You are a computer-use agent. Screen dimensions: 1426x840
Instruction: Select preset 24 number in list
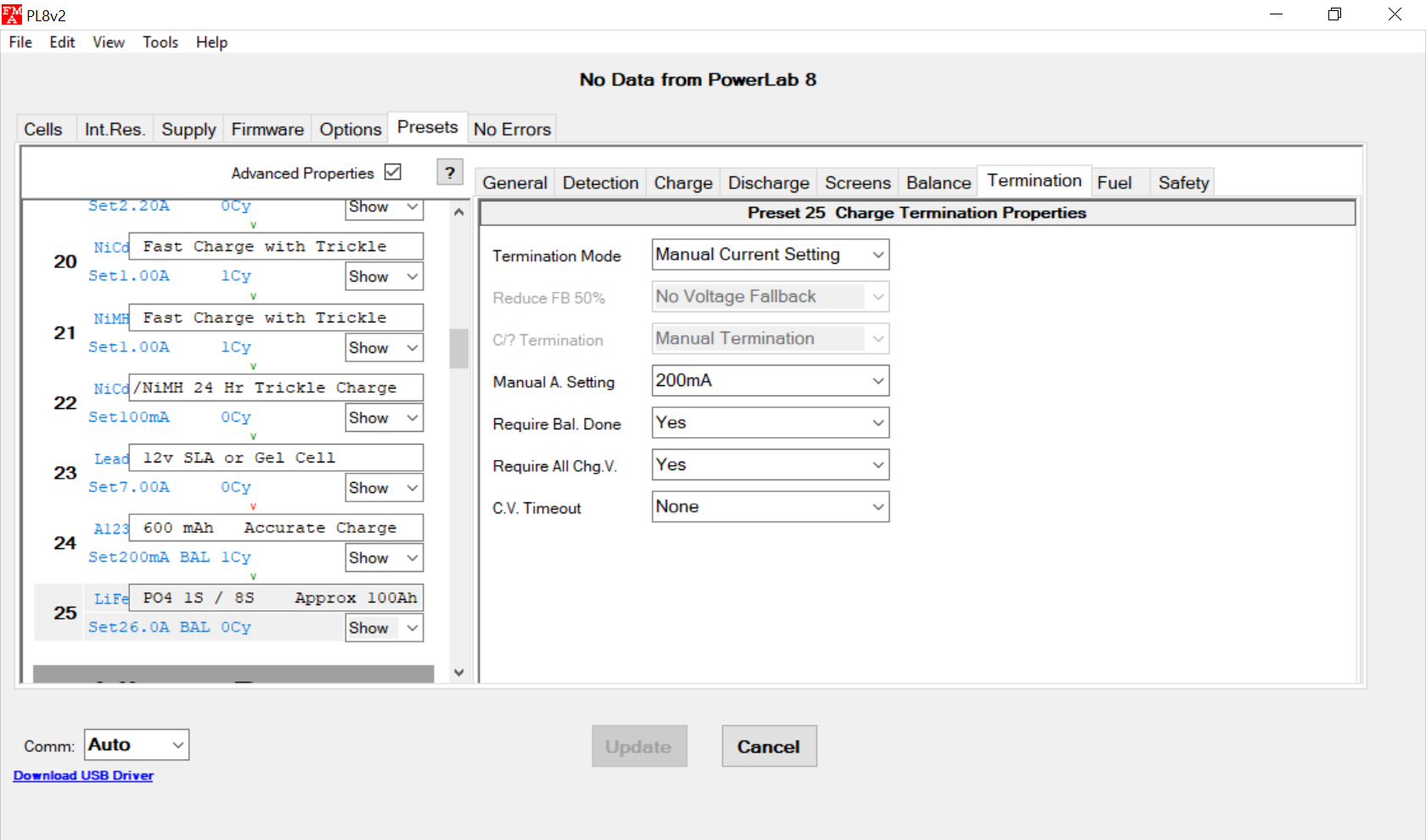(65, 543)
